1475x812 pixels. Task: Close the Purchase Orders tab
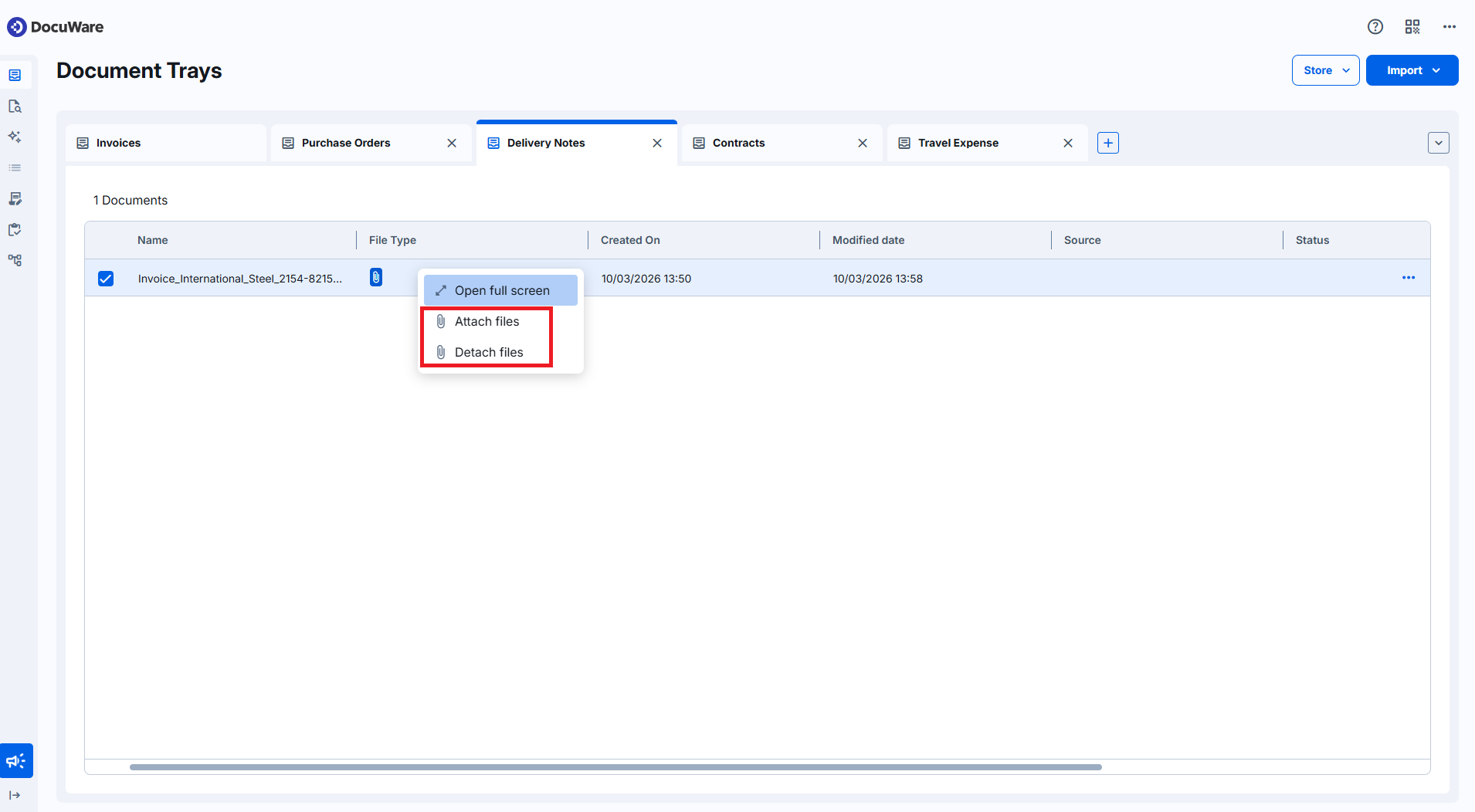[452, 143]
